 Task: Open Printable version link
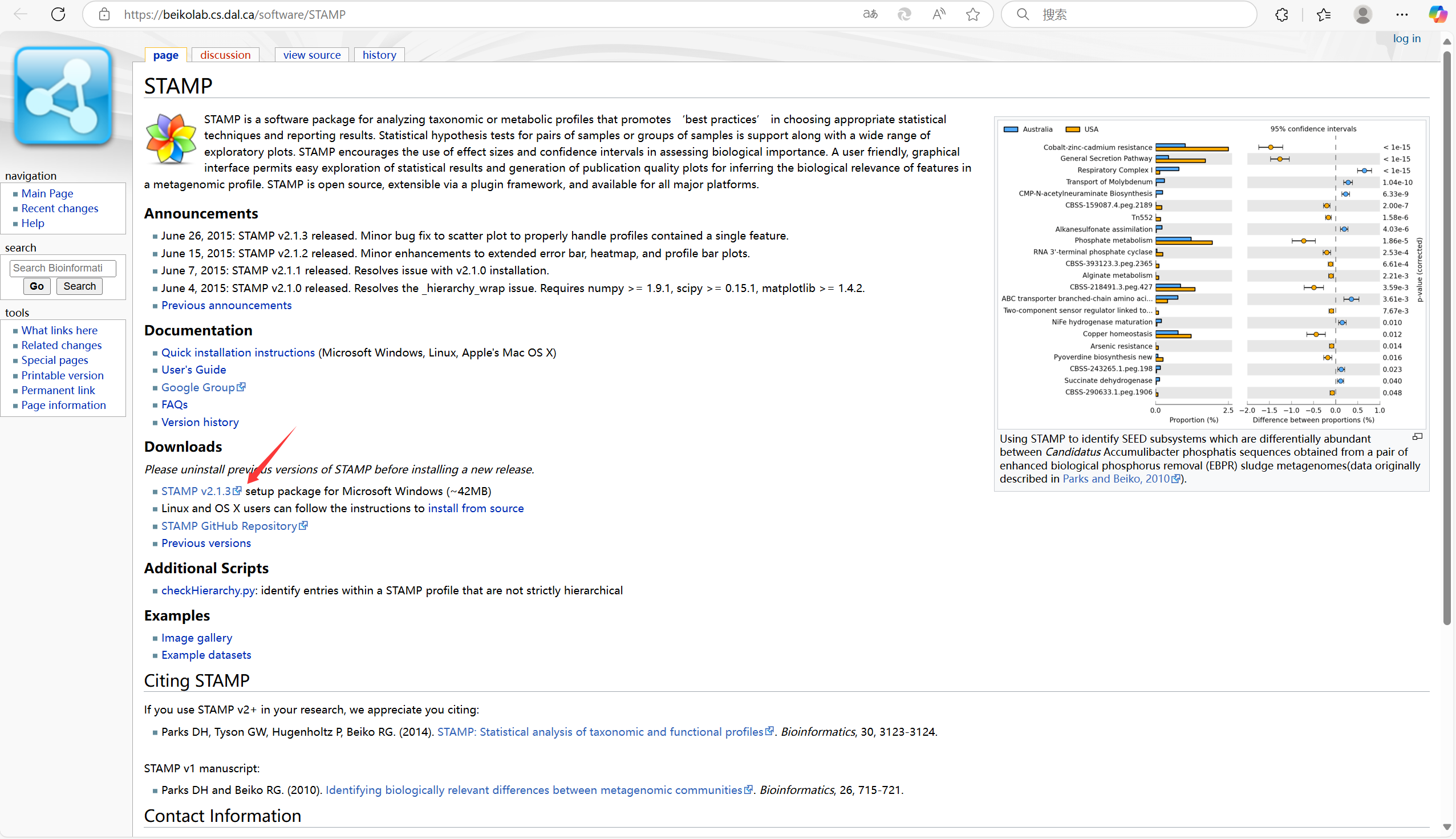[x=63, y=376]
